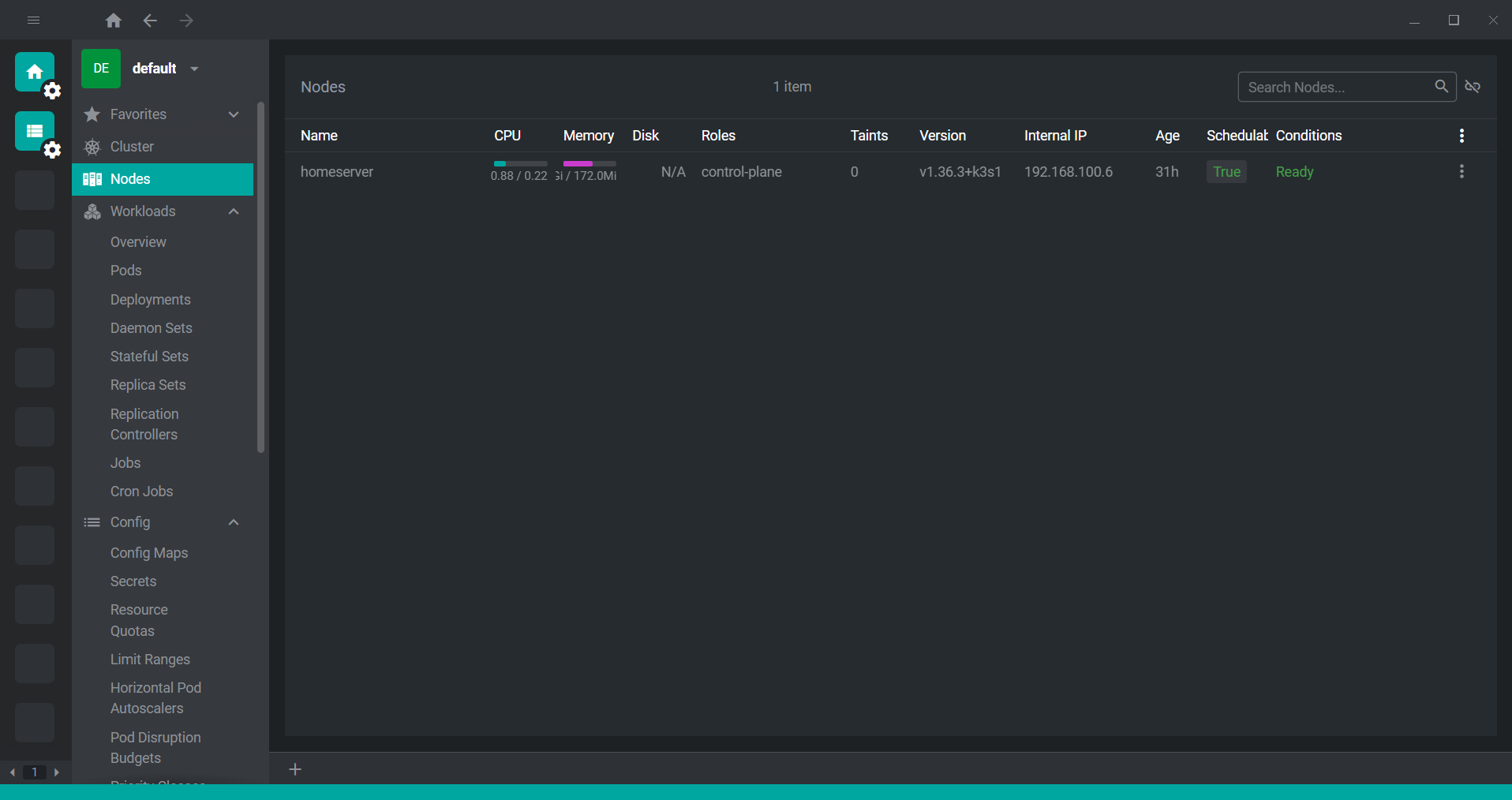Viewport: 1512px width, 800px height.
Task: Open the catalog home hotbar icon
Action: 35,72
